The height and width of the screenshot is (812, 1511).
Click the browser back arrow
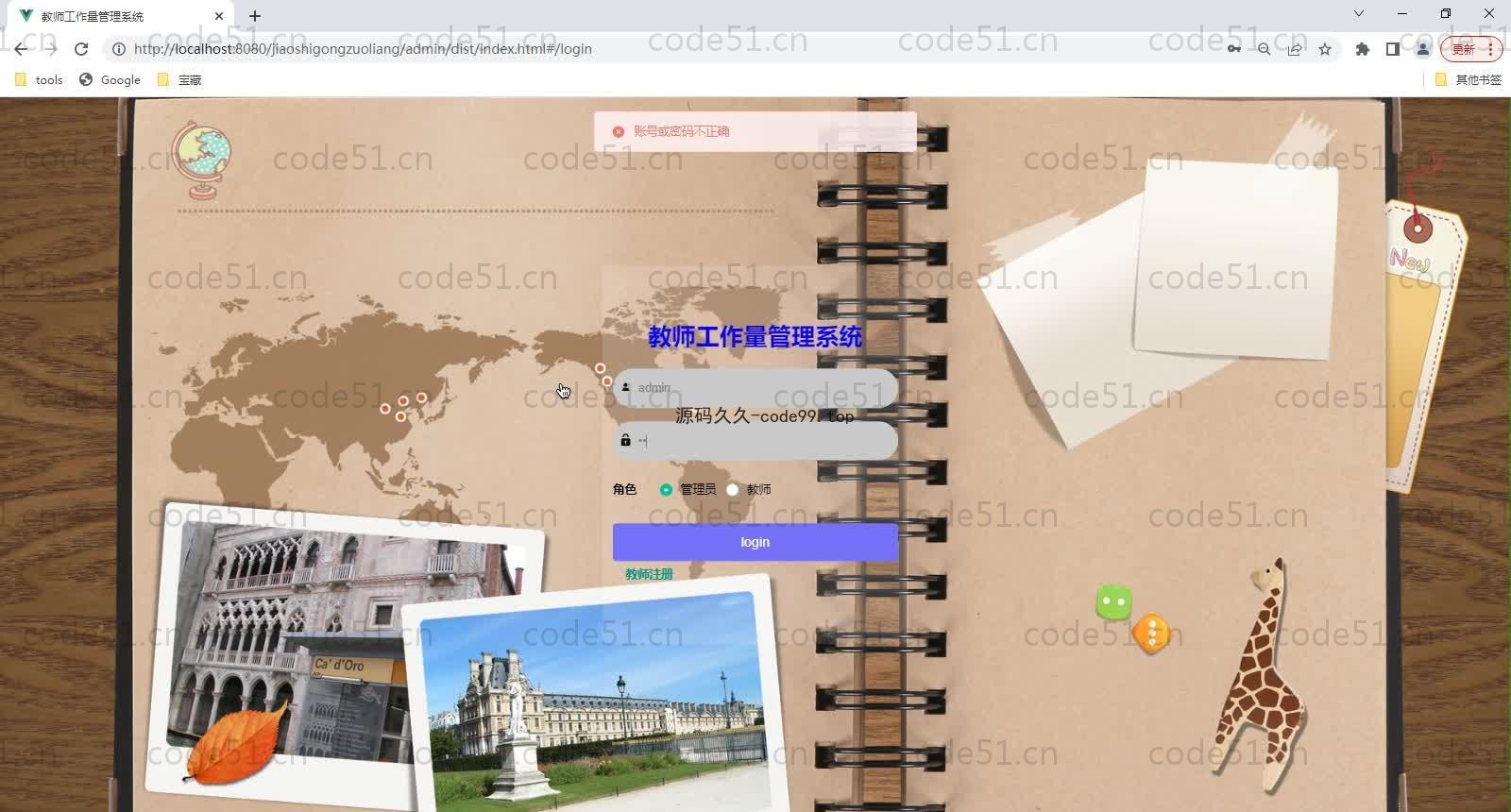[21, 49]
